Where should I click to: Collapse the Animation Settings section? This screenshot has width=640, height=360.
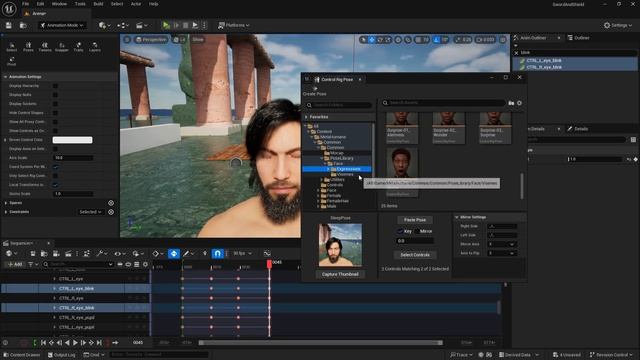click(5, 77)
